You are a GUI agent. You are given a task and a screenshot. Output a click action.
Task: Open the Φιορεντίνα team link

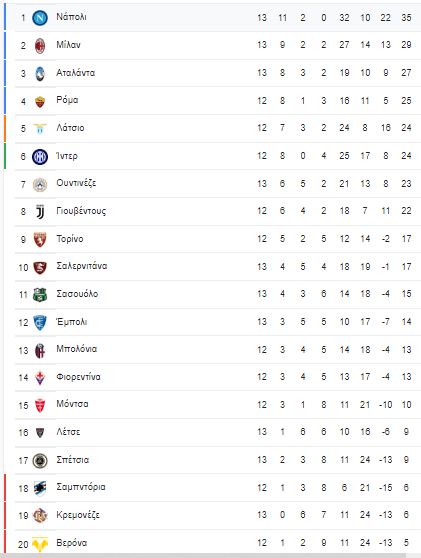coord(78,377)
